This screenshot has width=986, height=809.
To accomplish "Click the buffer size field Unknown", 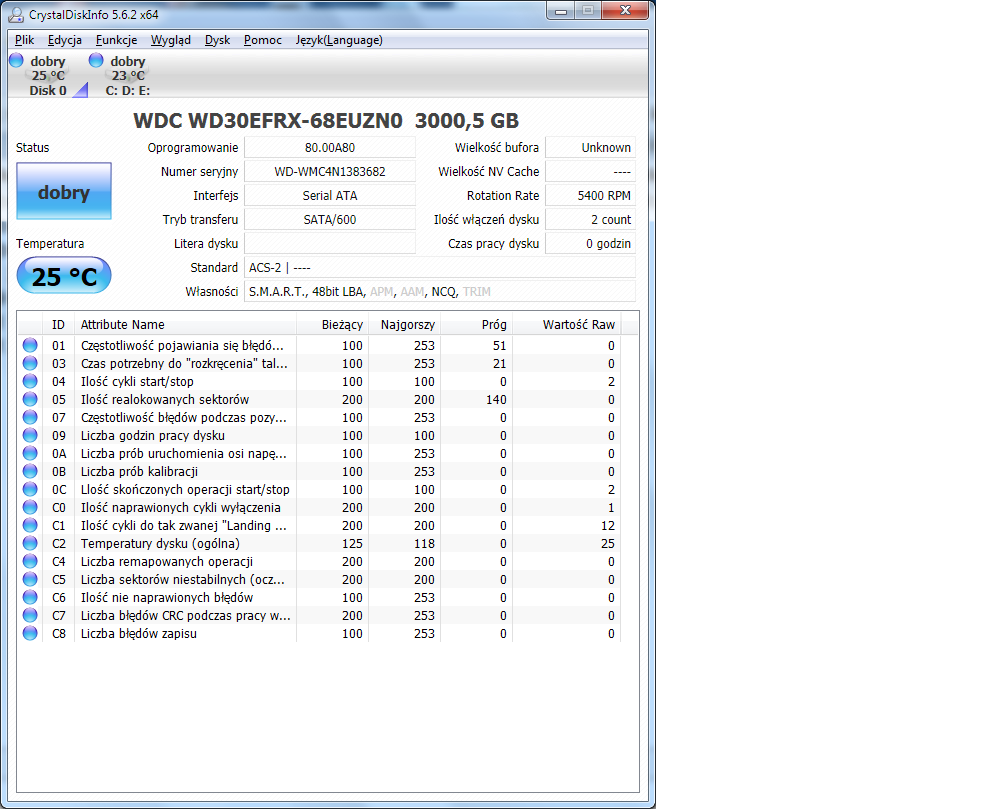I will [590, 148].
